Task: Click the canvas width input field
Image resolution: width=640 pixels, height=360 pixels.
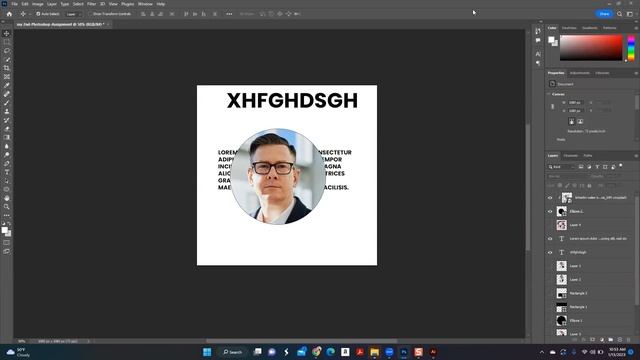Action: [576, 102]
